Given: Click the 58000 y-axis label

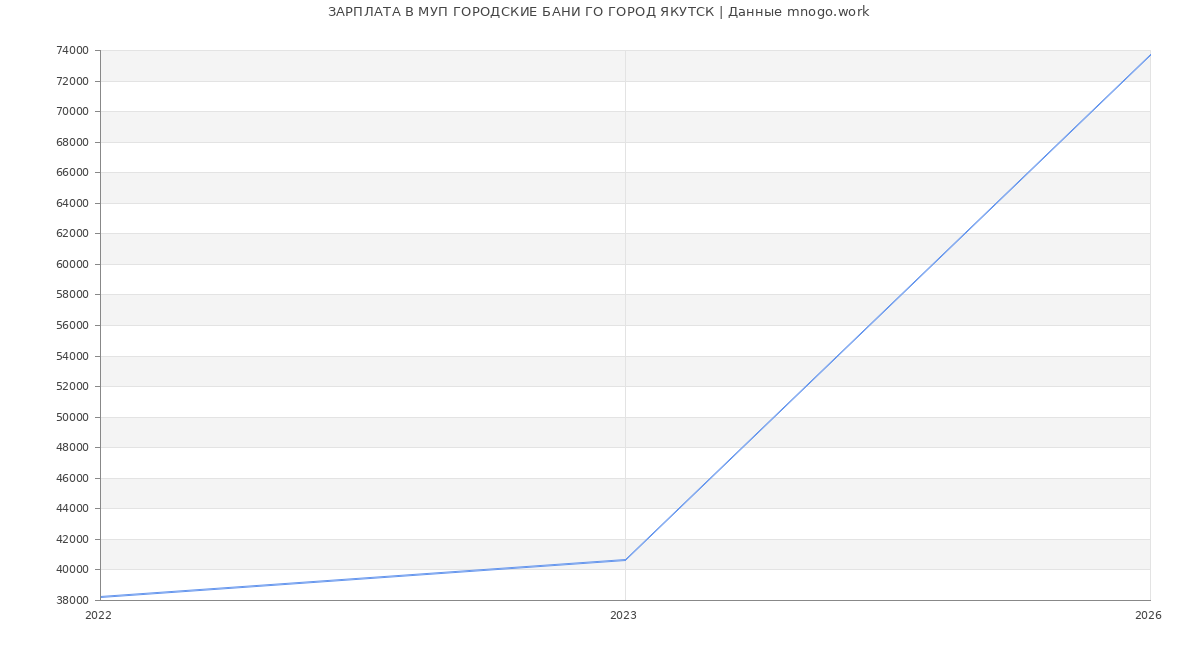Looking at the screenshot, I should (x=73, y=295).
